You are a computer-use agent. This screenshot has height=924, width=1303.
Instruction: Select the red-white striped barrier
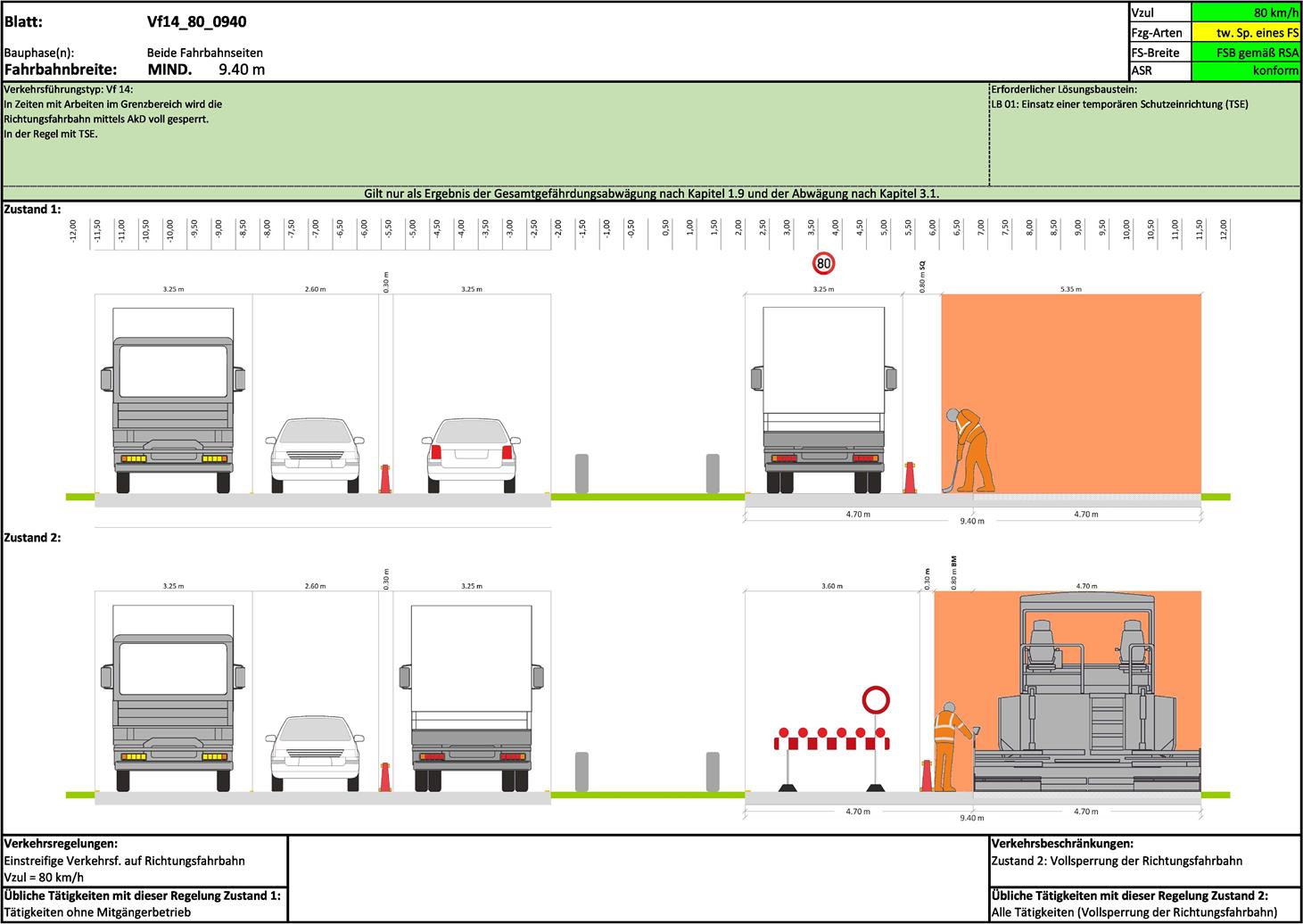[831, 740]
